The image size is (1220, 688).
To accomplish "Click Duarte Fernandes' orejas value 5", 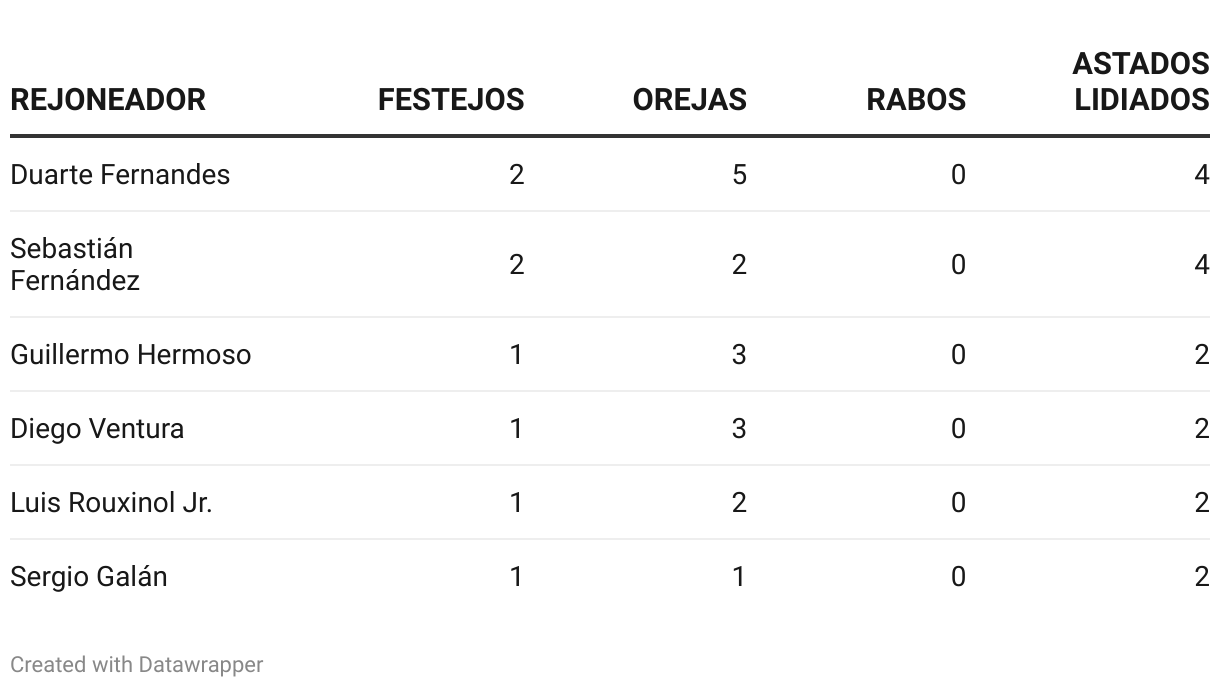I will coord(739,175).
